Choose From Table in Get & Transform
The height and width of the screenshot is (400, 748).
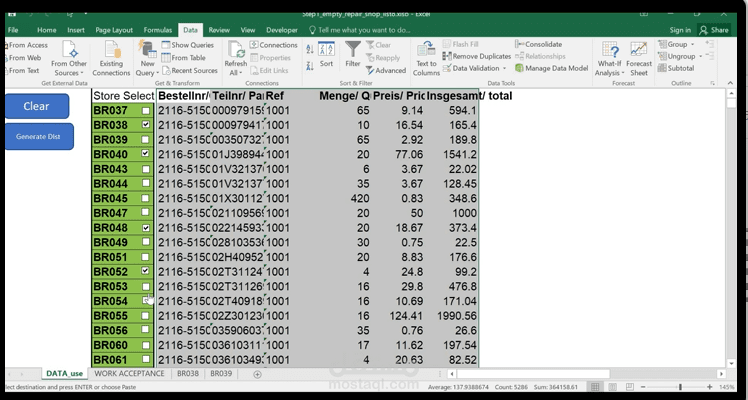183,58
